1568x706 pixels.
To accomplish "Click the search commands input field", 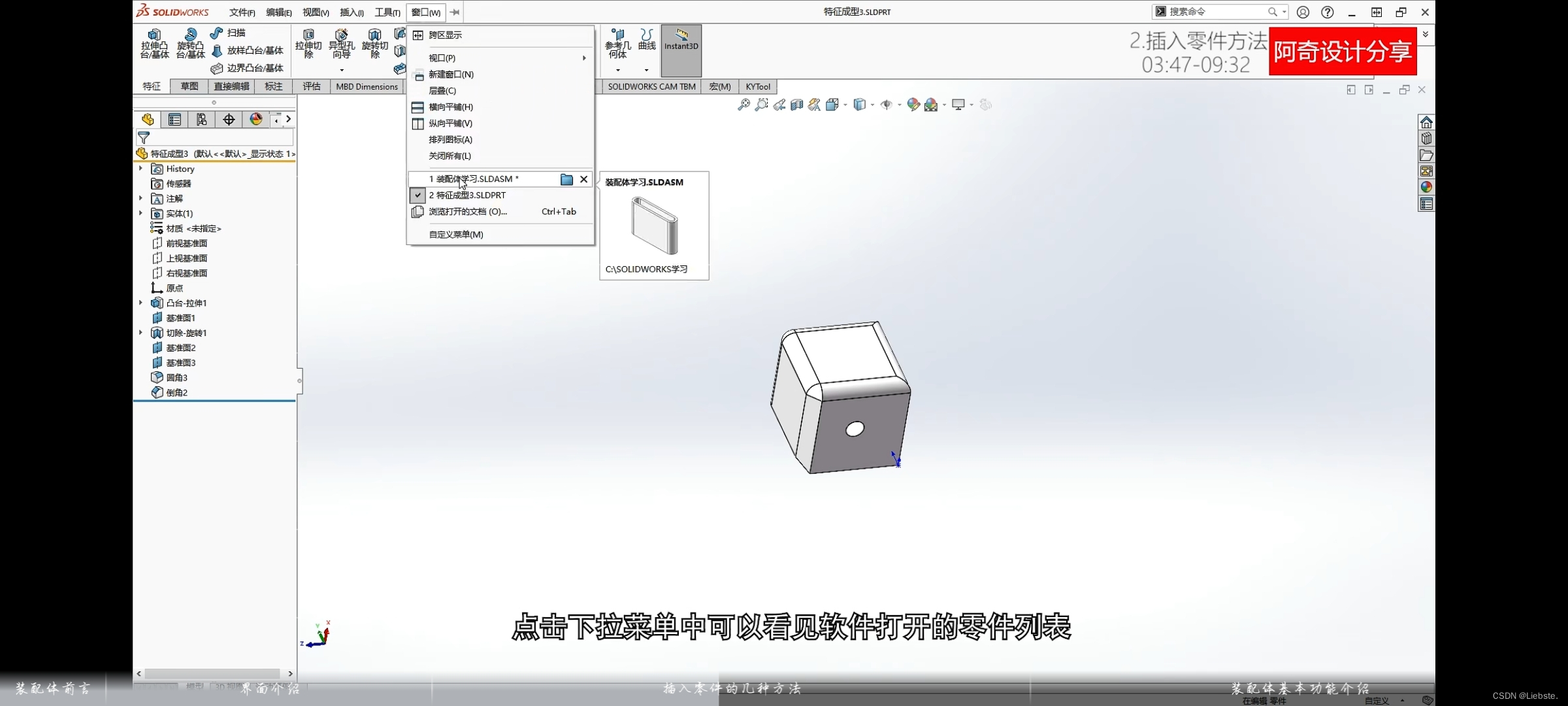I will (1215, 12).
